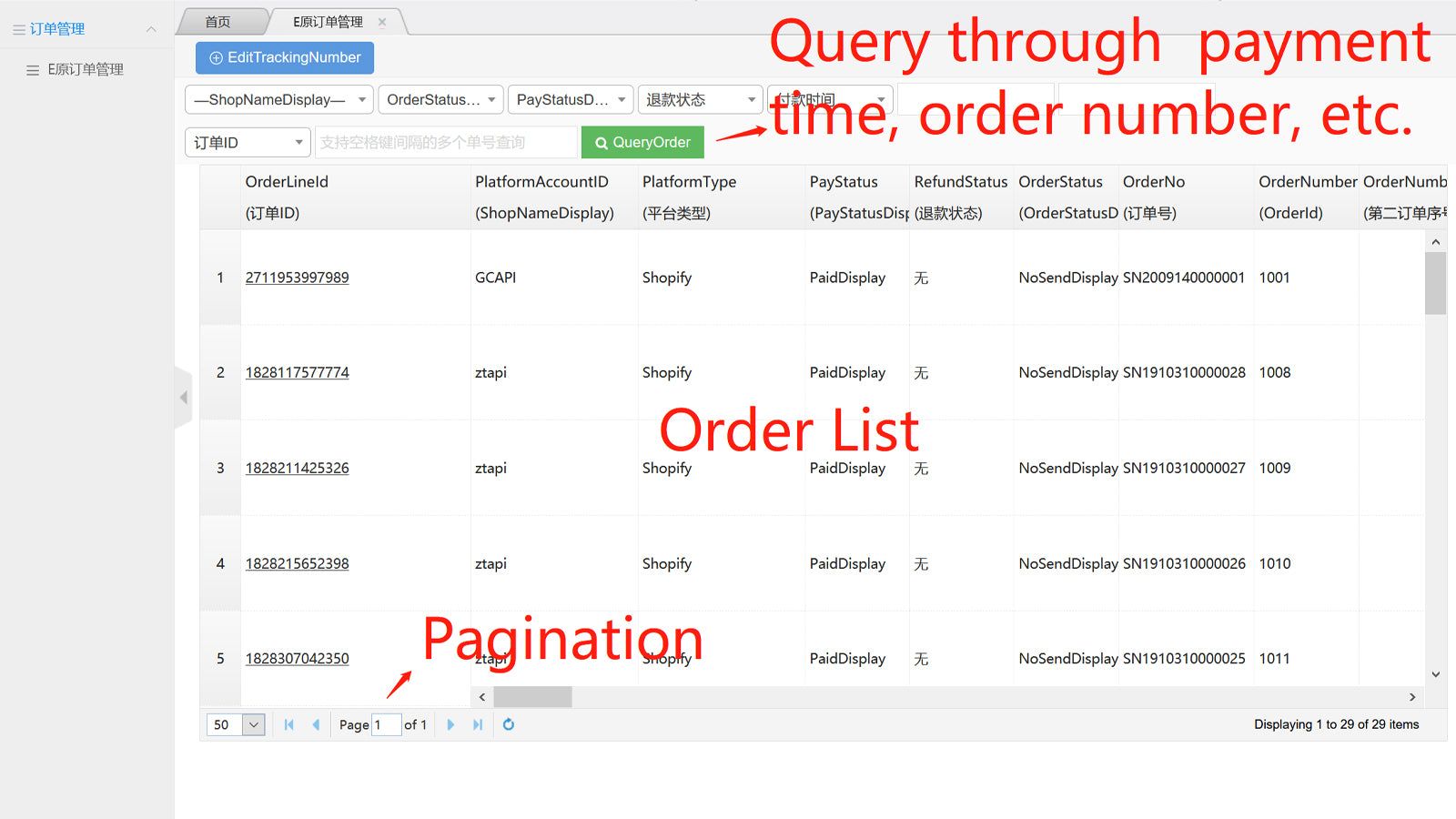Open the PayStatusDisplay filter dropdown
This screenshot has height=819, width=1456.
(x=571, y=100)
